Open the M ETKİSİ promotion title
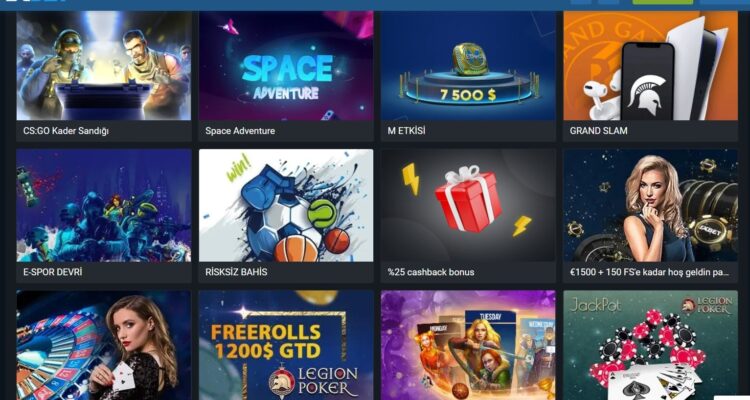This screenshot has height=400, width=750. pyautogui.click(x=406, y=131)
